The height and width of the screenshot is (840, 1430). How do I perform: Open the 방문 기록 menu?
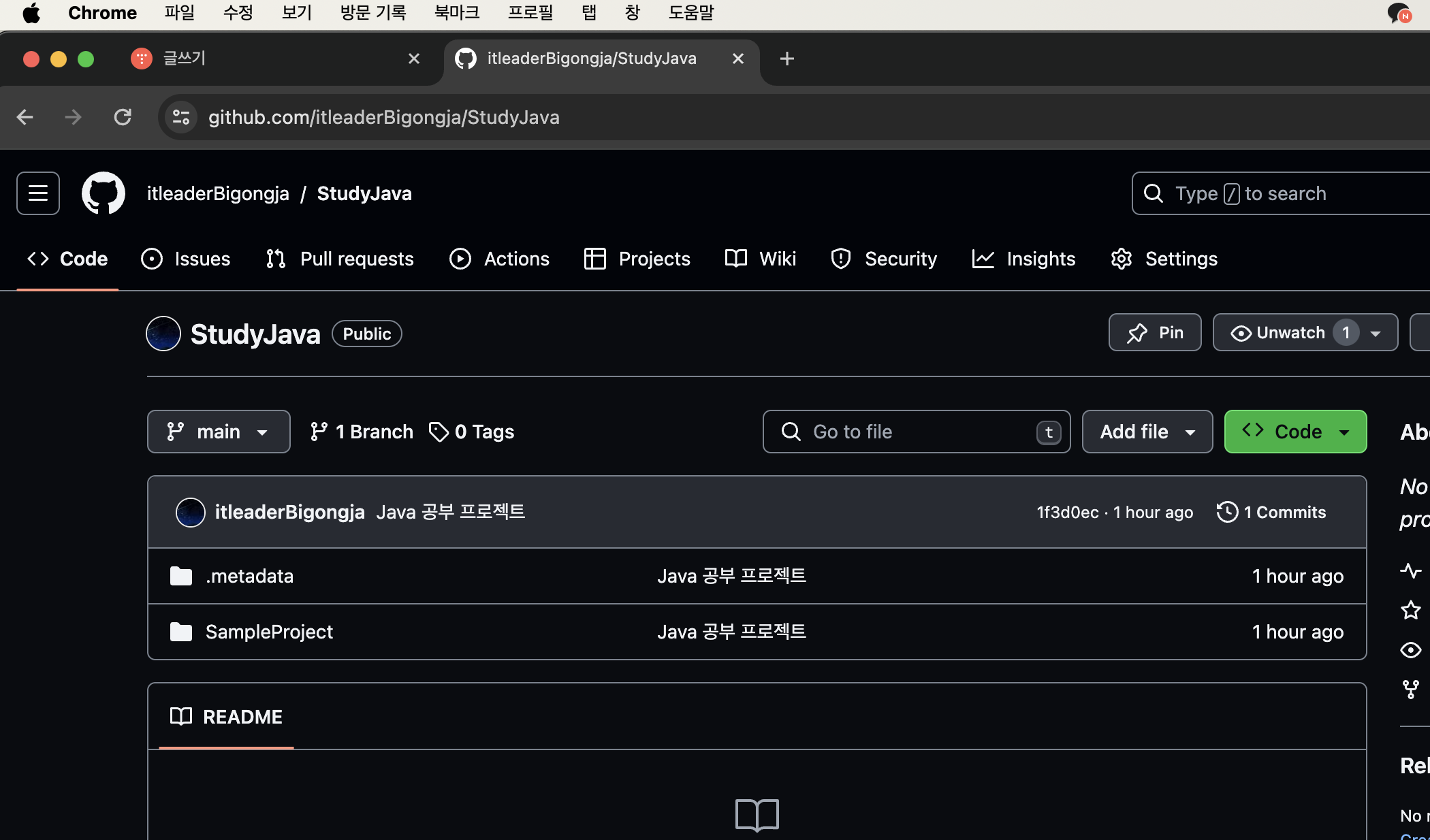[373, 13]
